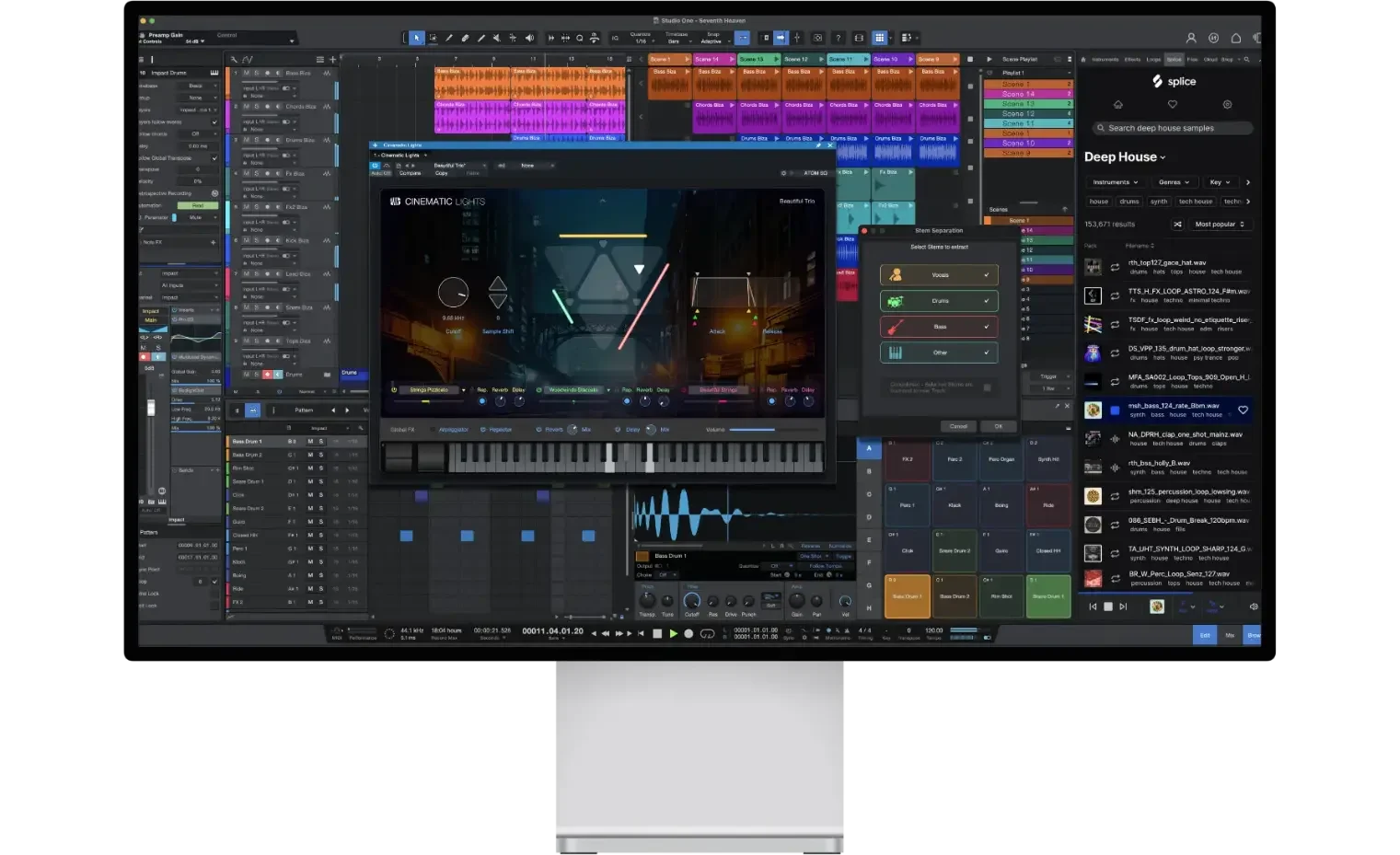Select the Eraser tool in the toolbar
The width and height of the screenshot is (1400, 855).
(x=465, y=38)
